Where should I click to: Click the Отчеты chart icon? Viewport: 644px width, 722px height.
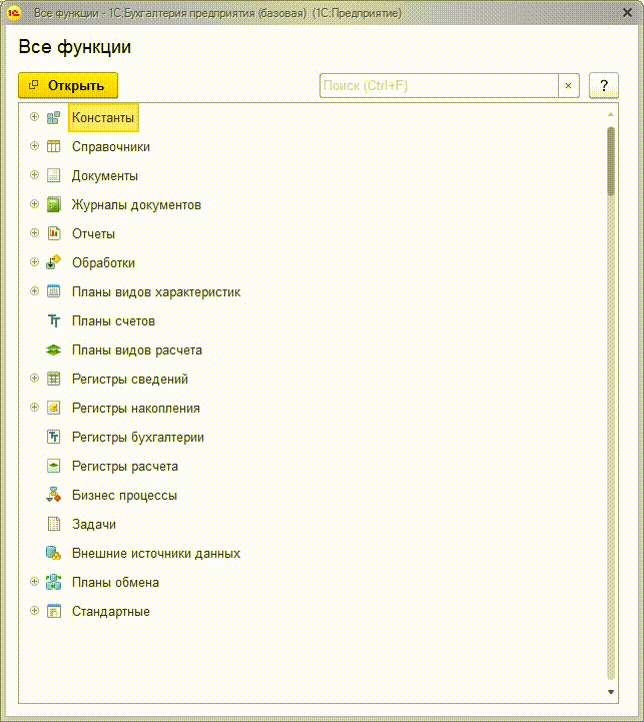click(53, 234)
